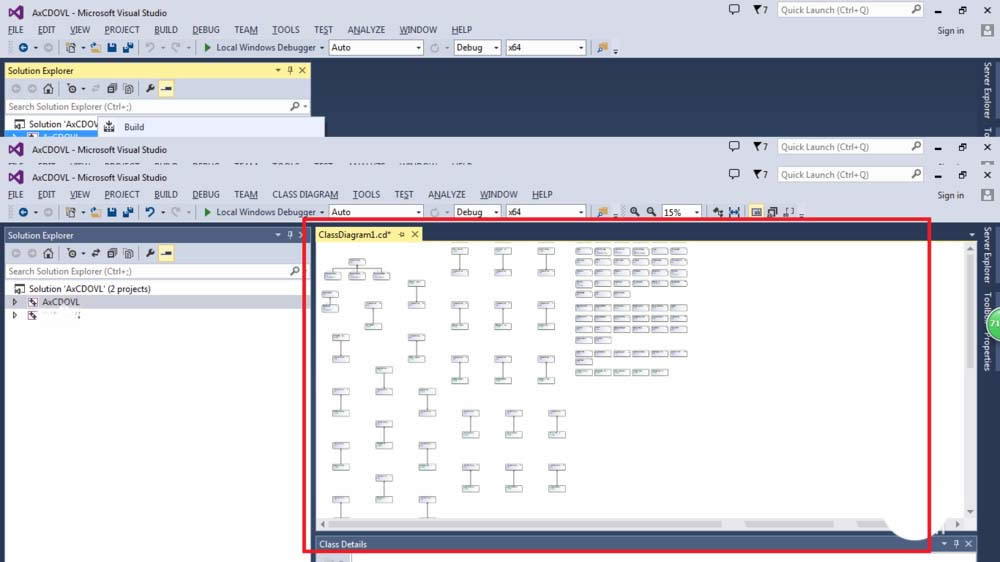Open the ANALYZE menu in the bottom window
The image size is (1000, 562).
[x=446, y=195]
